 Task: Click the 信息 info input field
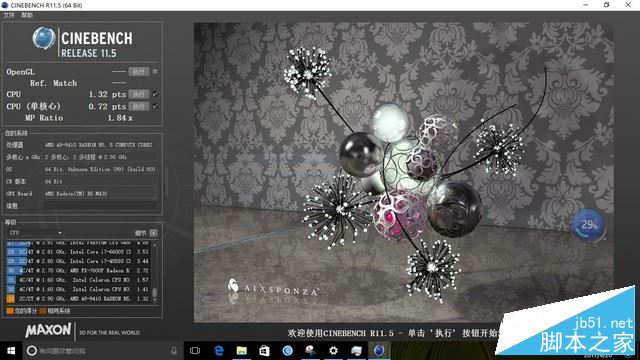100,206
